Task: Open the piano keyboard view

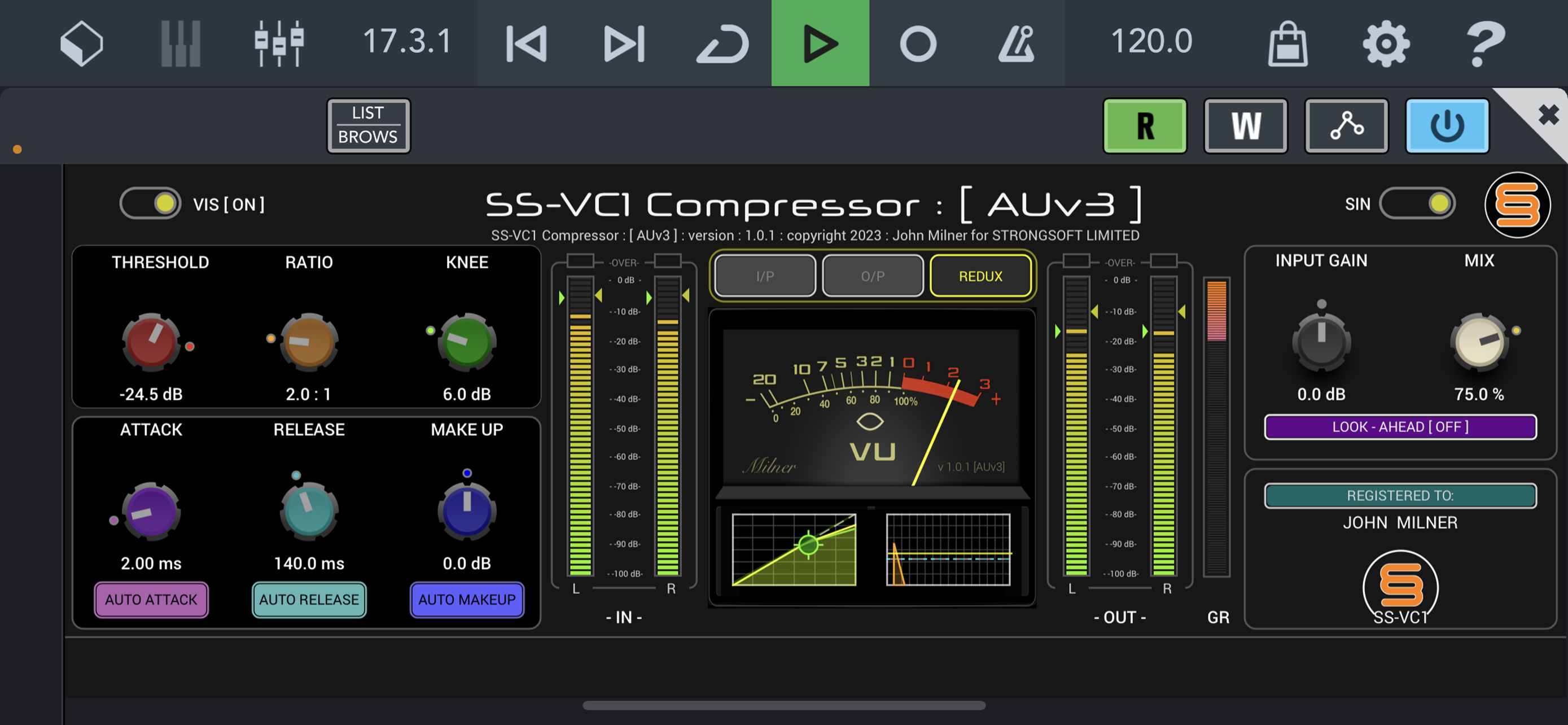Action: click(x=180, y=43)
